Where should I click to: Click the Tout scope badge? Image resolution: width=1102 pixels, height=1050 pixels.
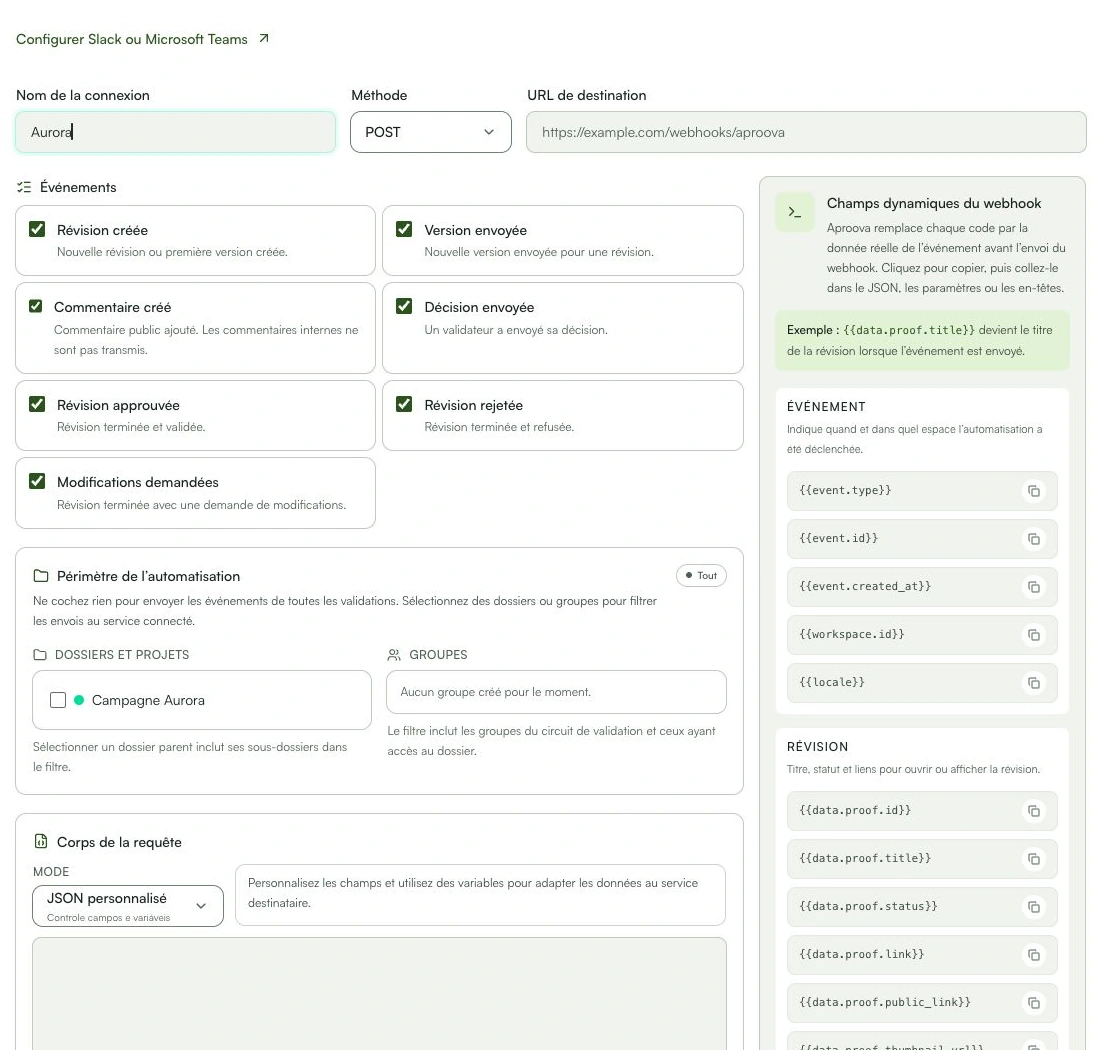701,576
